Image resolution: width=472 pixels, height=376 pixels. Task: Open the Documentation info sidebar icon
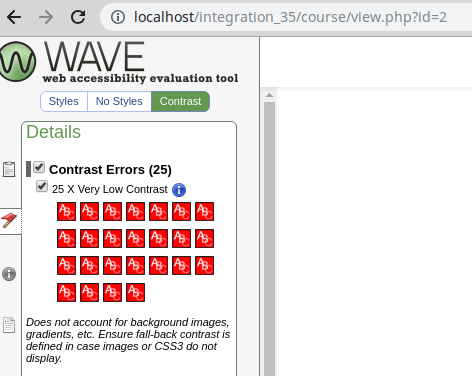[9, 274]
